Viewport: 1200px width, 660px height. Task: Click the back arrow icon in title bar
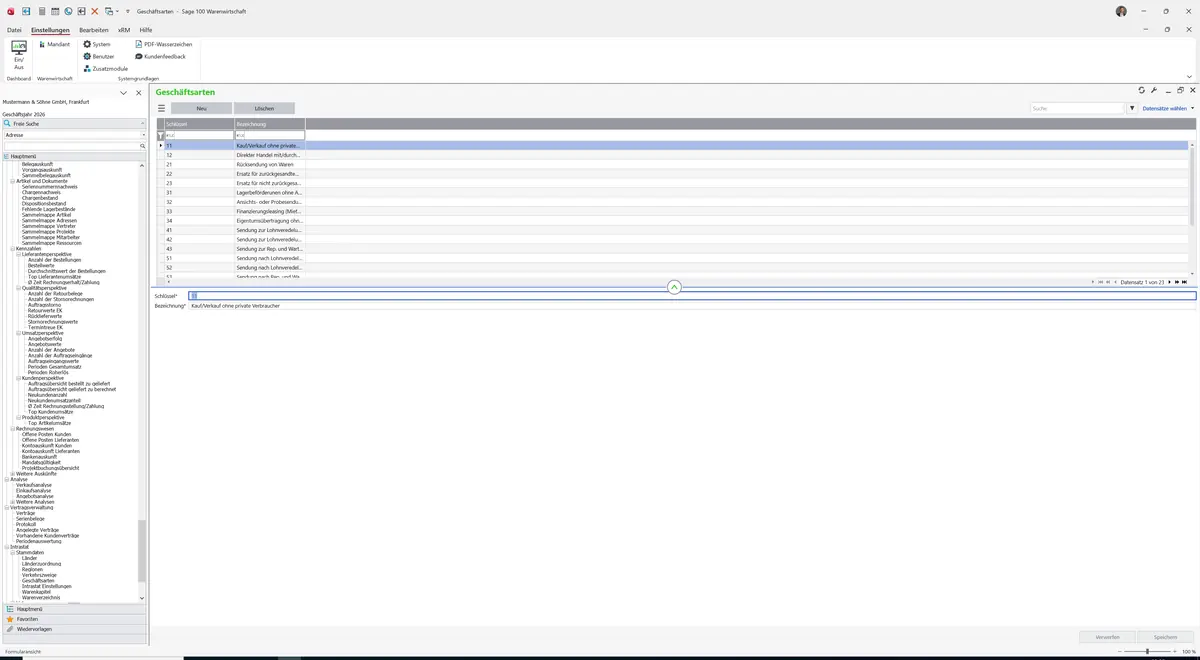click(82, 11)
